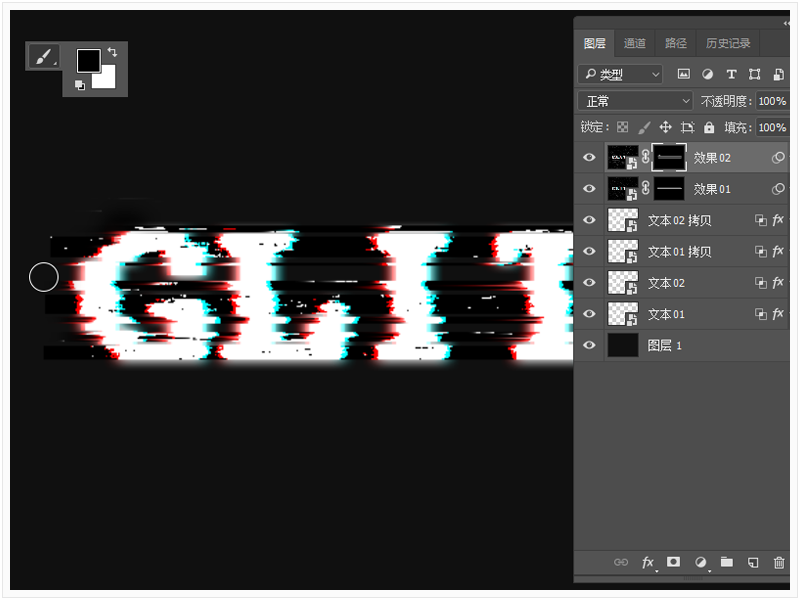The height and width of the screenshot is (600, 800).
Task: Swap foreground and background colors arrow
Action: pos(112,51)
